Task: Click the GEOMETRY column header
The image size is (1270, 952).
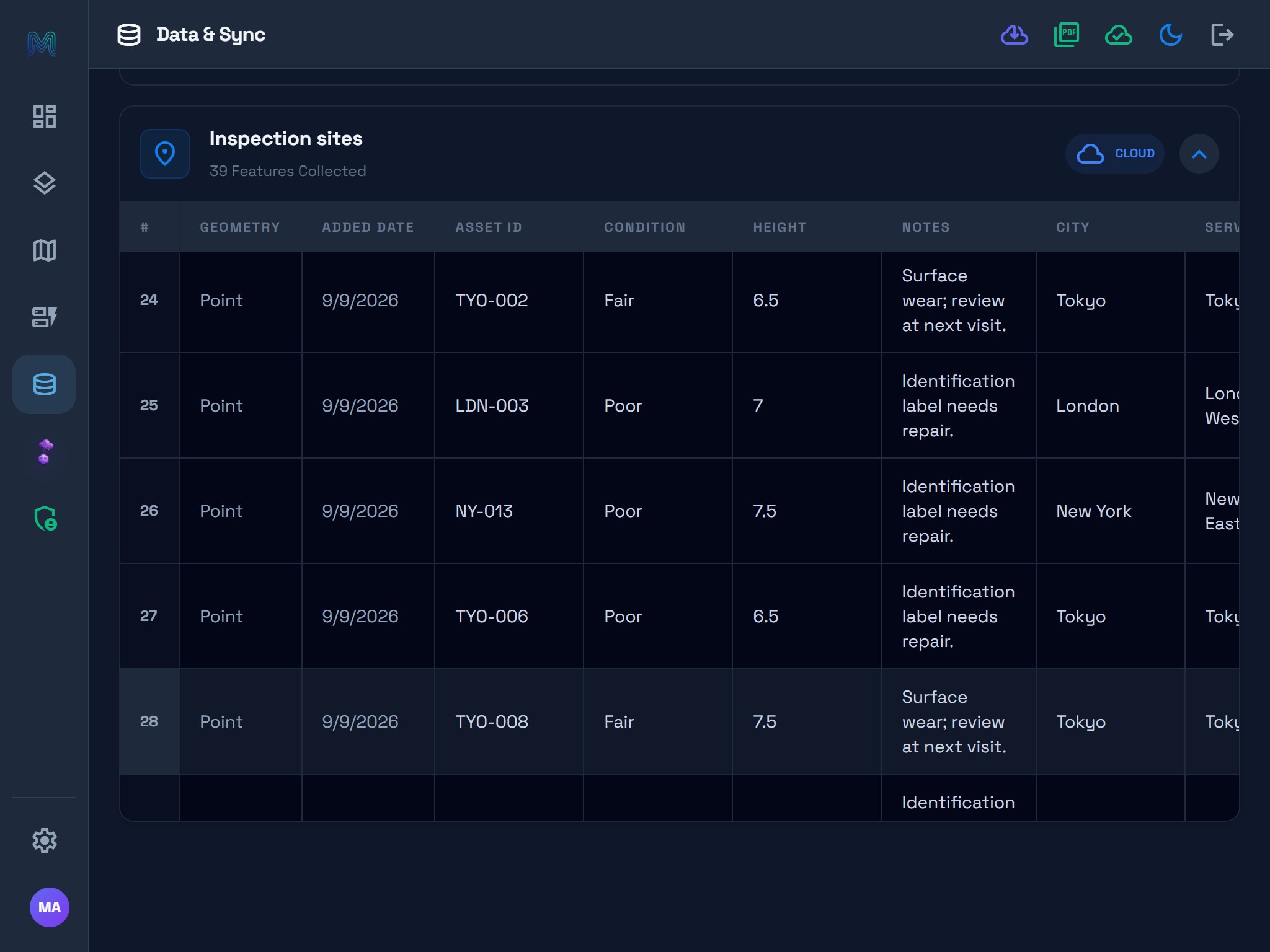Action: pos(240,227)
